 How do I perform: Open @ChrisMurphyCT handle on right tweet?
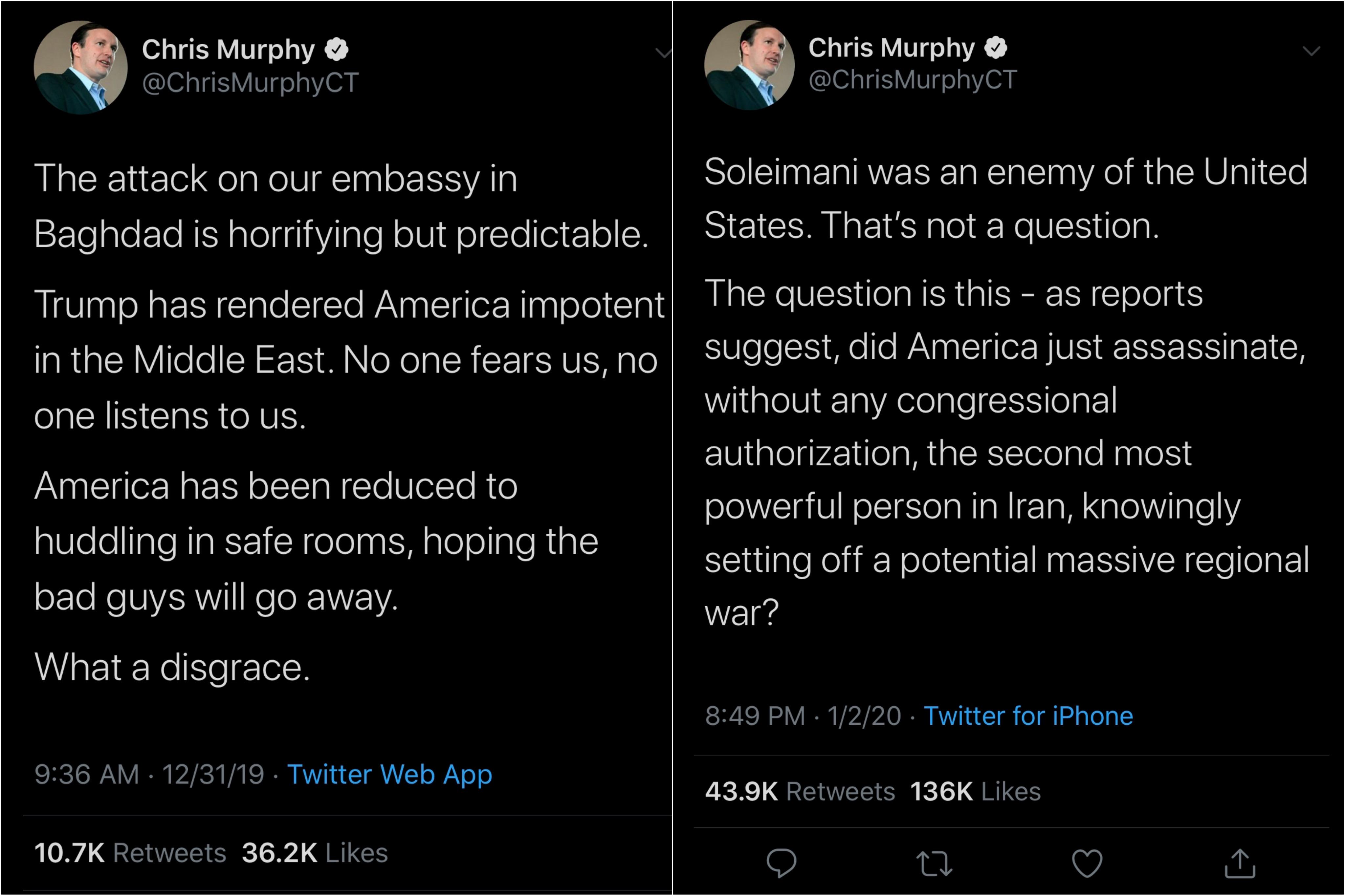(x=912, y=79)
